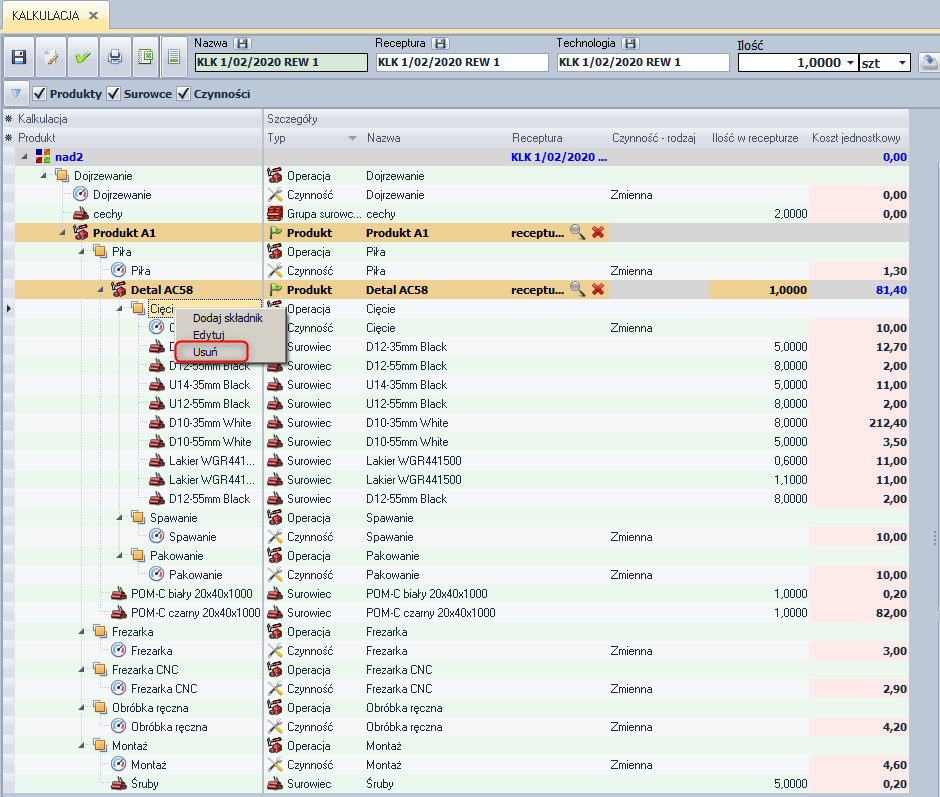Click the Nazwa input field
This screenshot has height=797, width=940.
[x=281, y=62]
